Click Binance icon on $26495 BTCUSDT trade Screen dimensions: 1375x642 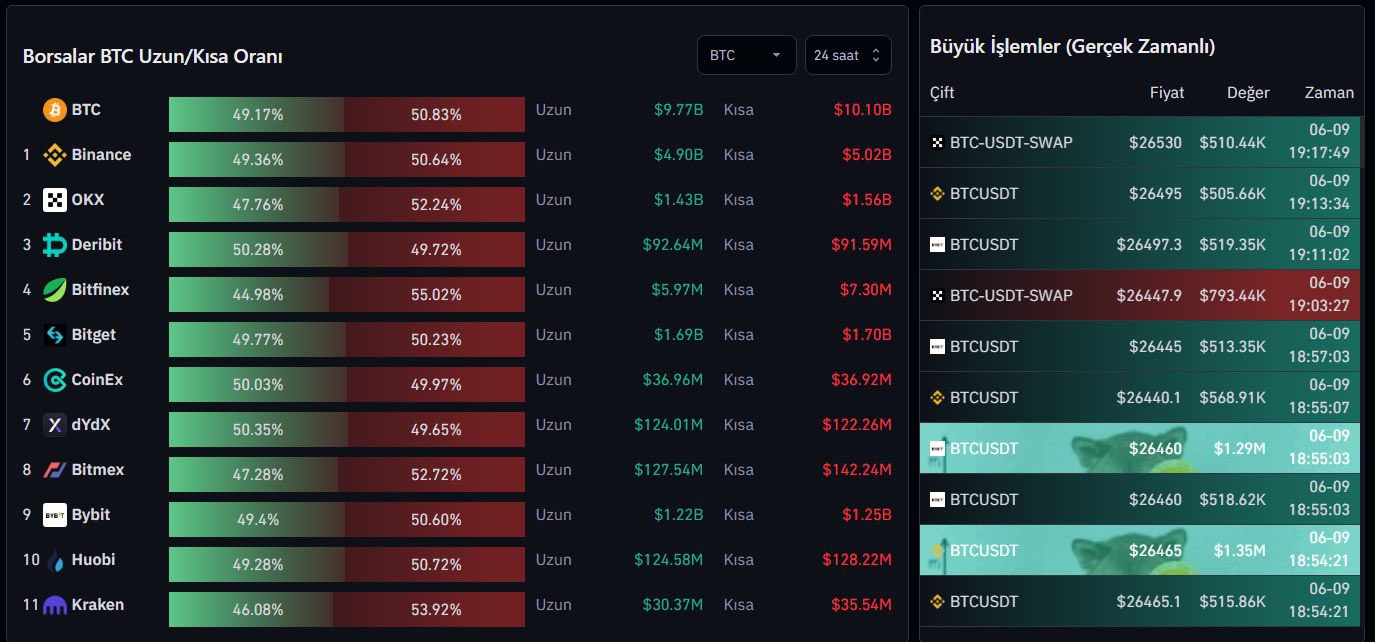(938, 194)
